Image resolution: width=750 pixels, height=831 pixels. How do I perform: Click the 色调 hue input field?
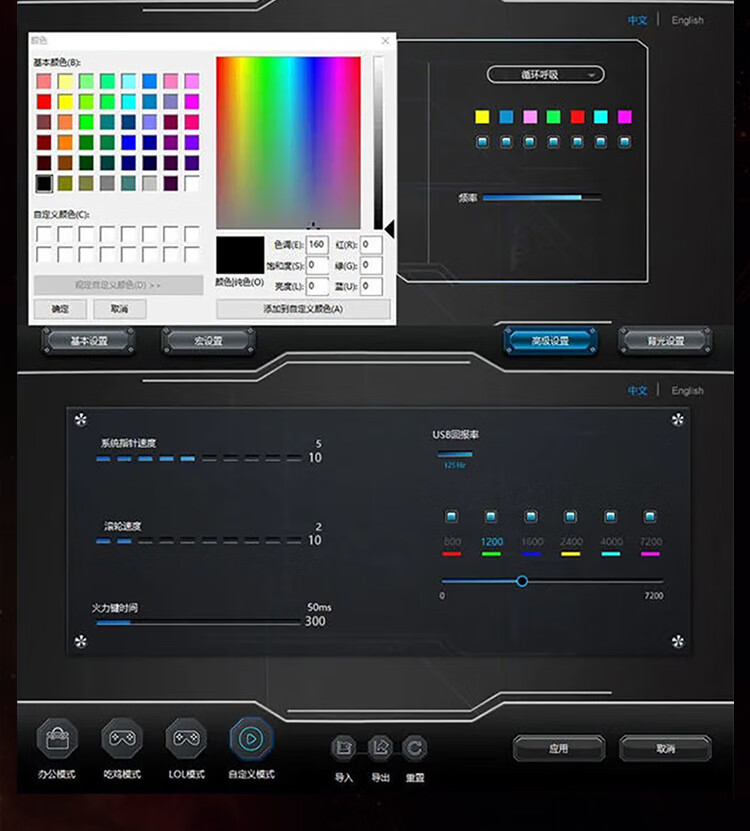pyautogui.click(x=317, y=244)
